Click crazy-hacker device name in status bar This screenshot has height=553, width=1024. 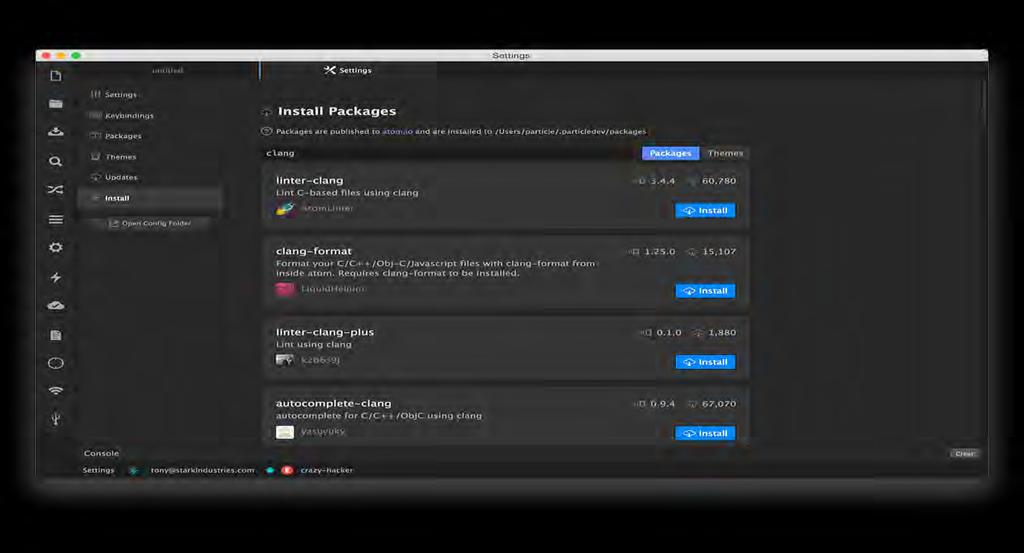[327, 470]
